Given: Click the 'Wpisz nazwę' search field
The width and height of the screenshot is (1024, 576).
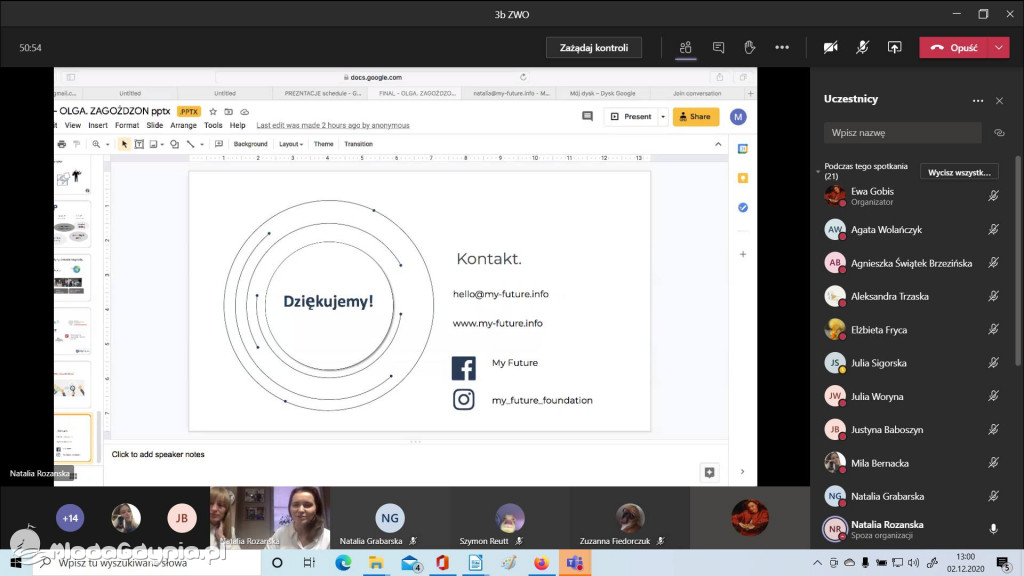Looking at the screenshot, I should [x=903, y=133].
